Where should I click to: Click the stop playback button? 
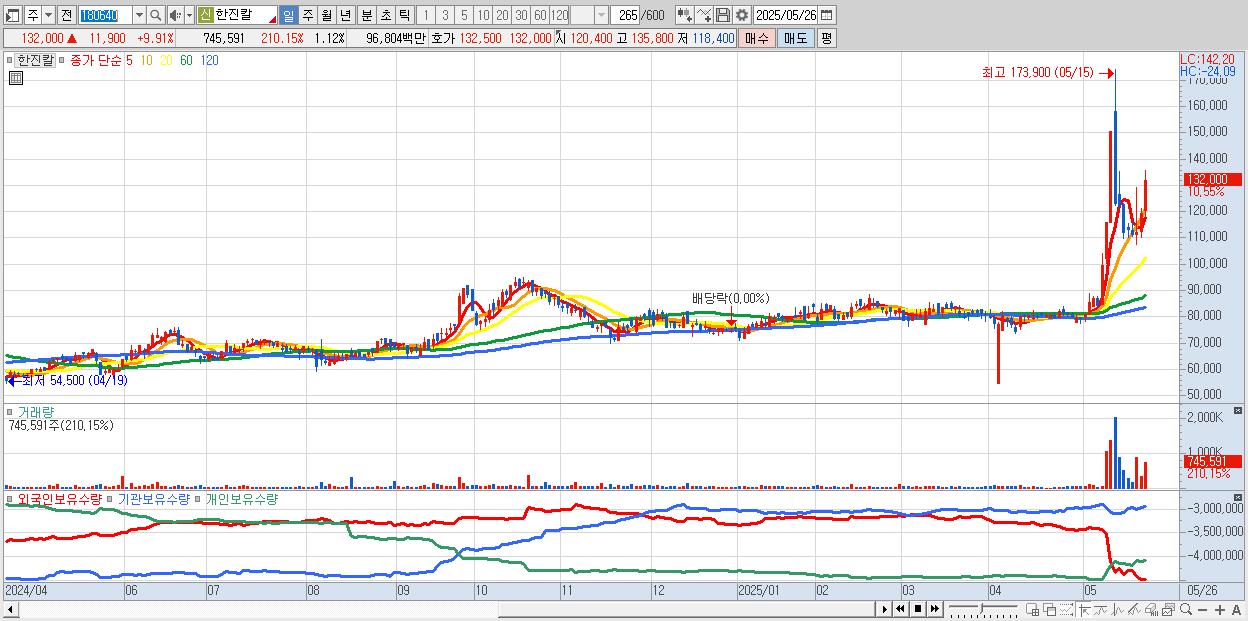click(x=918, y=609)
